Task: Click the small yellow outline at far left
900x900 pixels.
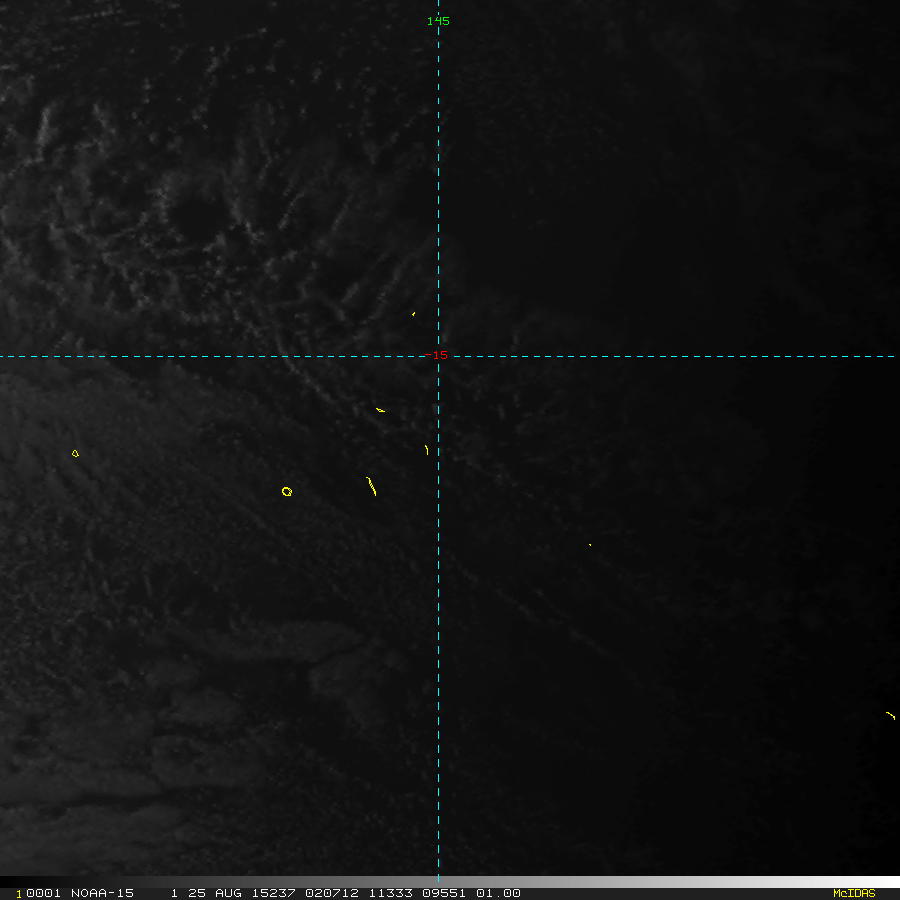Action: 75,454
